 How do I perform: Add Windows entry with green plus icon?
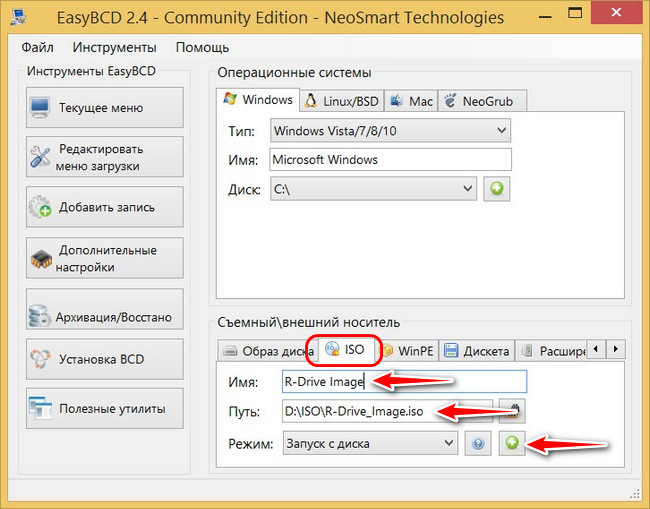point(497,189)
